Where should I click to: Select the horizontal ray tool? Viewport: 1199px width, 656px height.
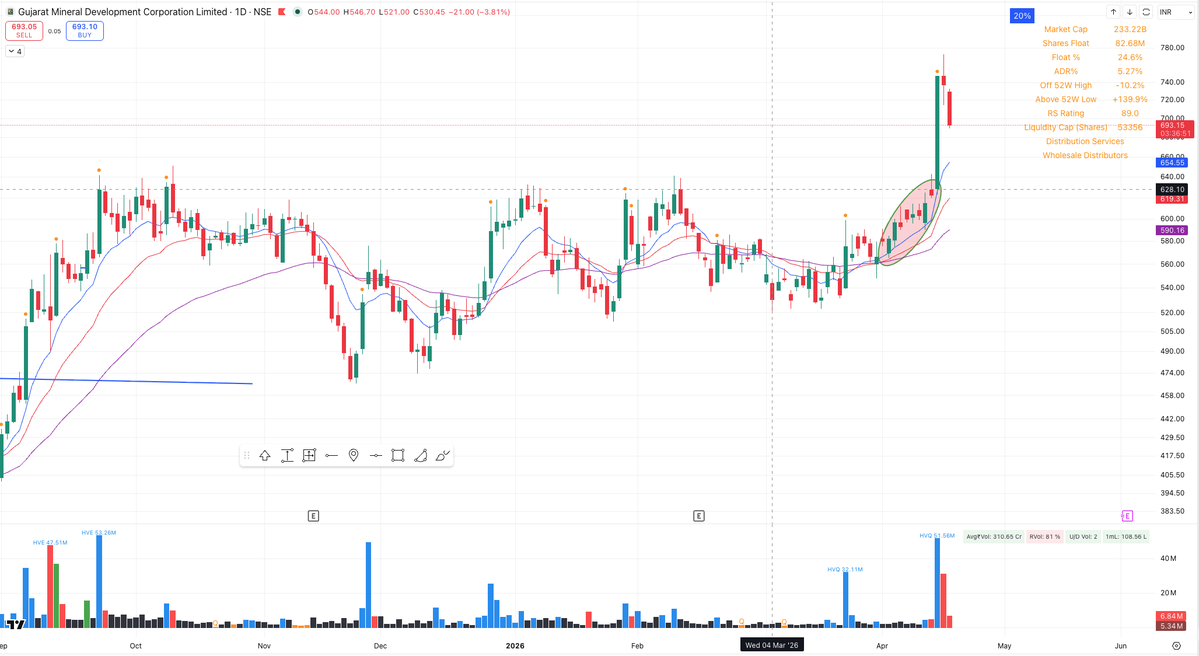point(331,456)
